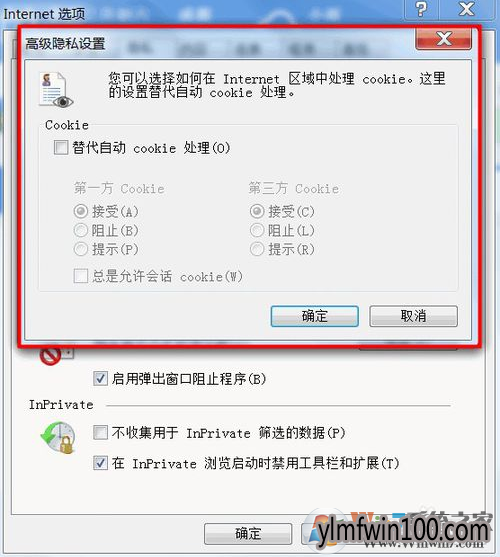This screenshot has width=500, height=557.
Task: Close the 高级隐私设置 dialog
Action: tap(444, 39)
